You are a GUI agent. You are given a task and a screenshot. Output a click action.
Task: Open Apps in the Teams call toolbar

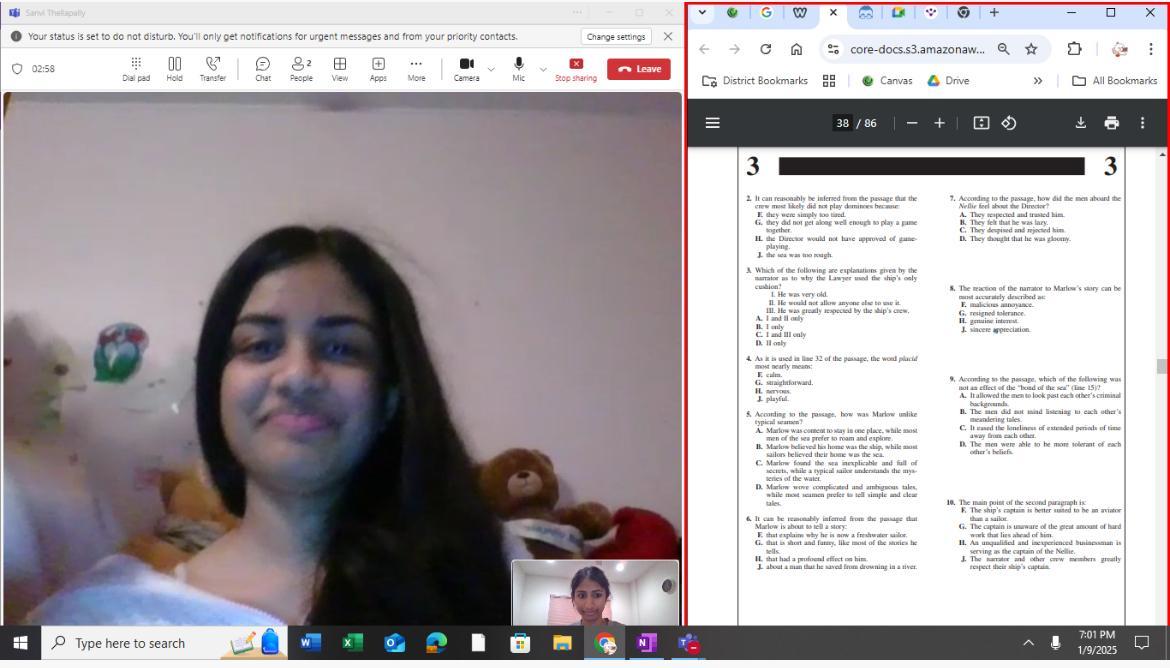point(378,69)
